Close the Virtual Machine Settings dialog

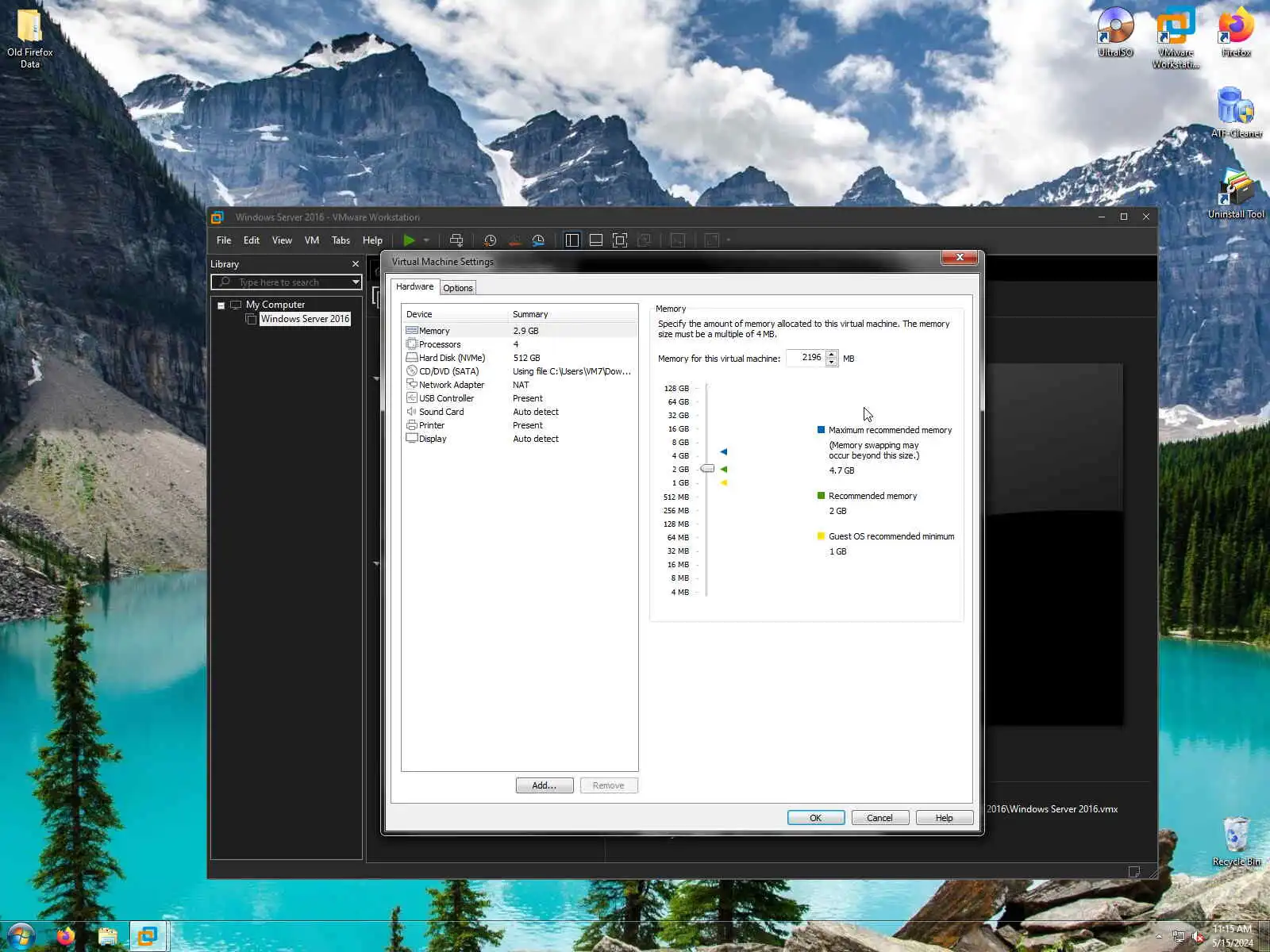(960, 258)
